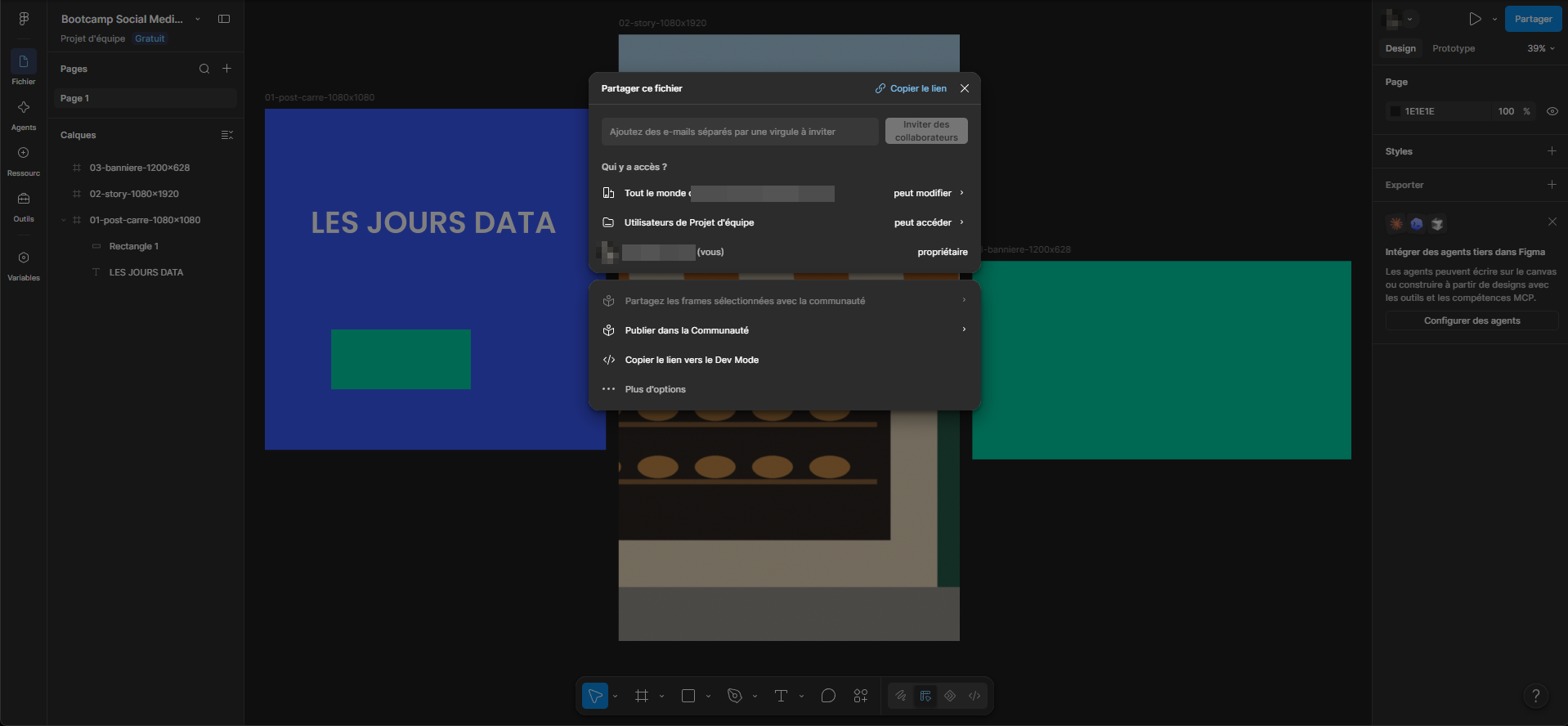Open Pen tool options dropdown arrow
1568x726 pixels.
[x=755, y=696]
